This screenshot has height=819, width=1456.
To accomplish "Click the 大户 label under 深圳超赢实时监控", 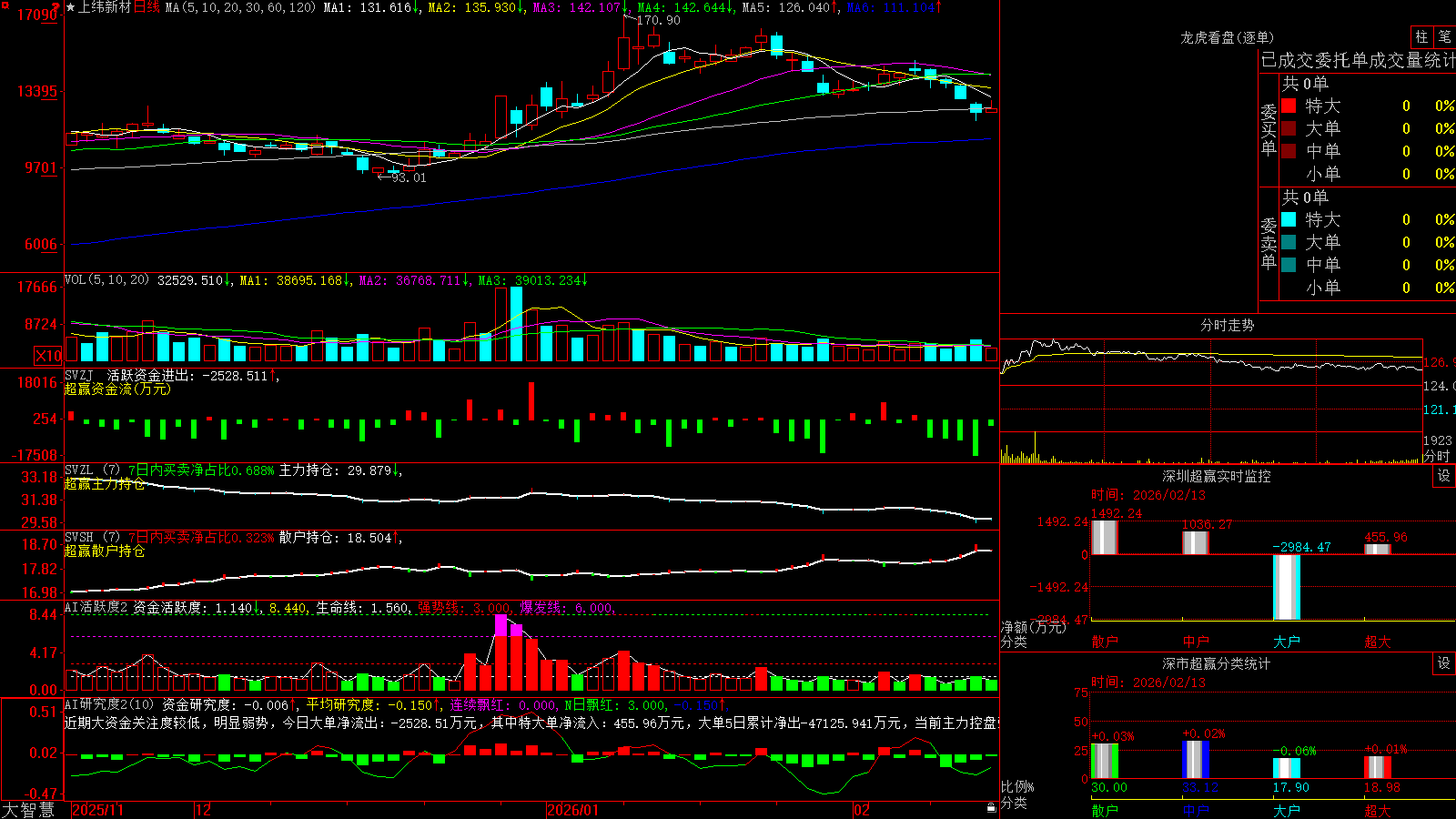I will coord(1287,642).
